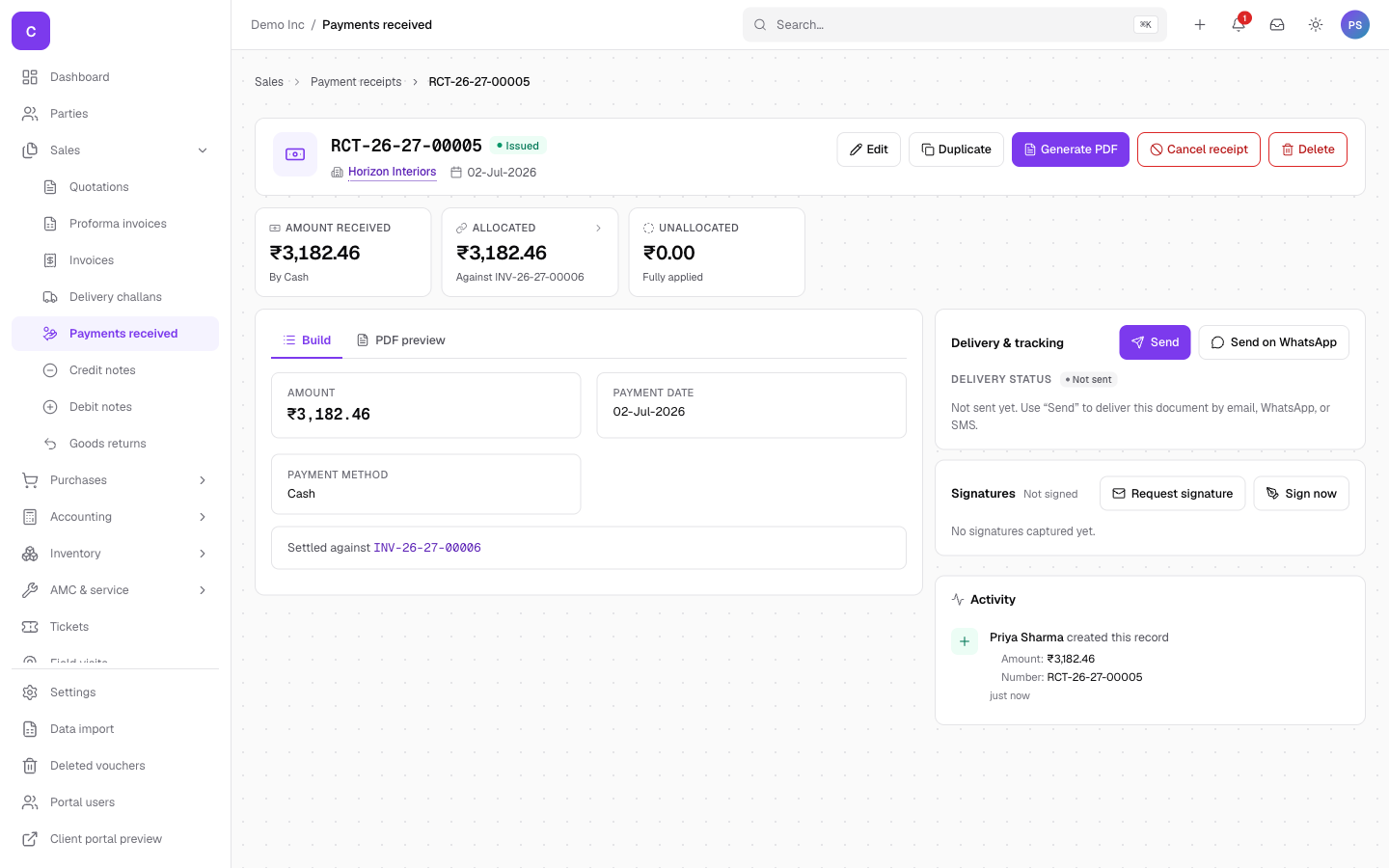The width and height of the screenshot is (1389, 868).
Task: Open Portal users in sidebar
Action: coord(115,802)
